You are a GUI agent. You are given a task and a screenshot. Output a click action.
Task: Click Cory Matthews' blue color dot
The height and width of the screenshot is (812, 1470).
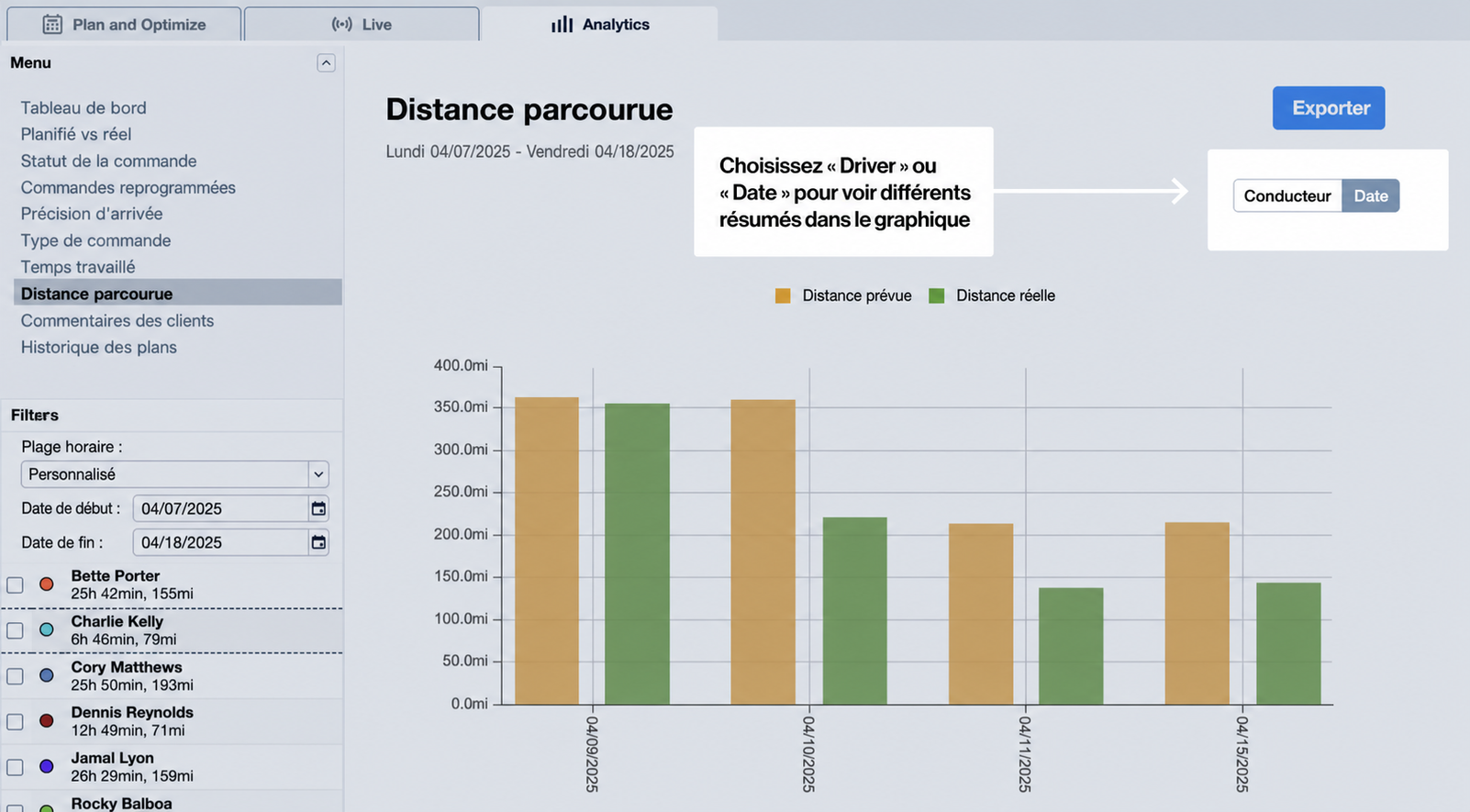[47, 675]
